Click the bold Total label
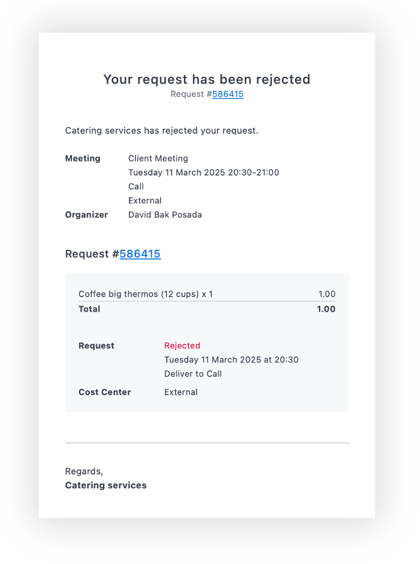 (89, 309)
